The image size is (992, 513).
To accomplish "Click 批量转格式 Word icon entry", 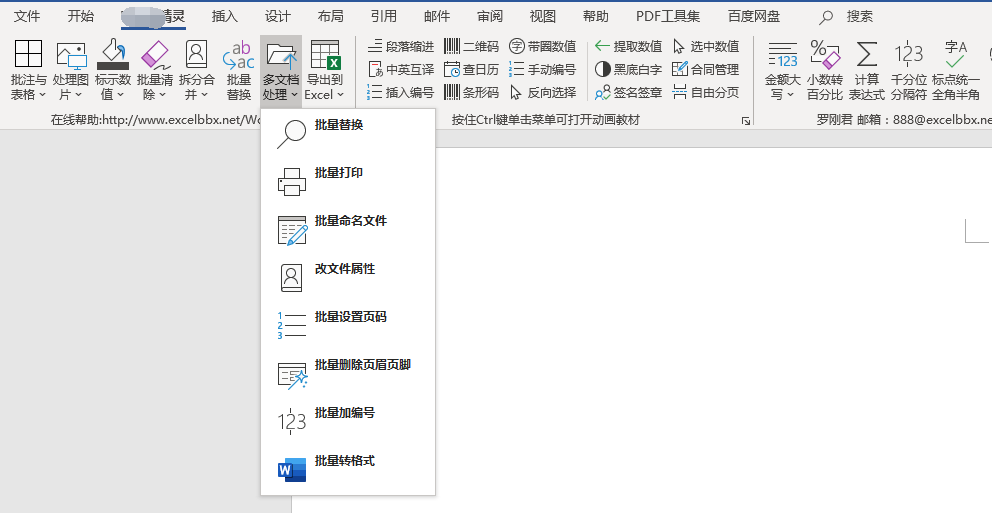I will pos(344,461).
